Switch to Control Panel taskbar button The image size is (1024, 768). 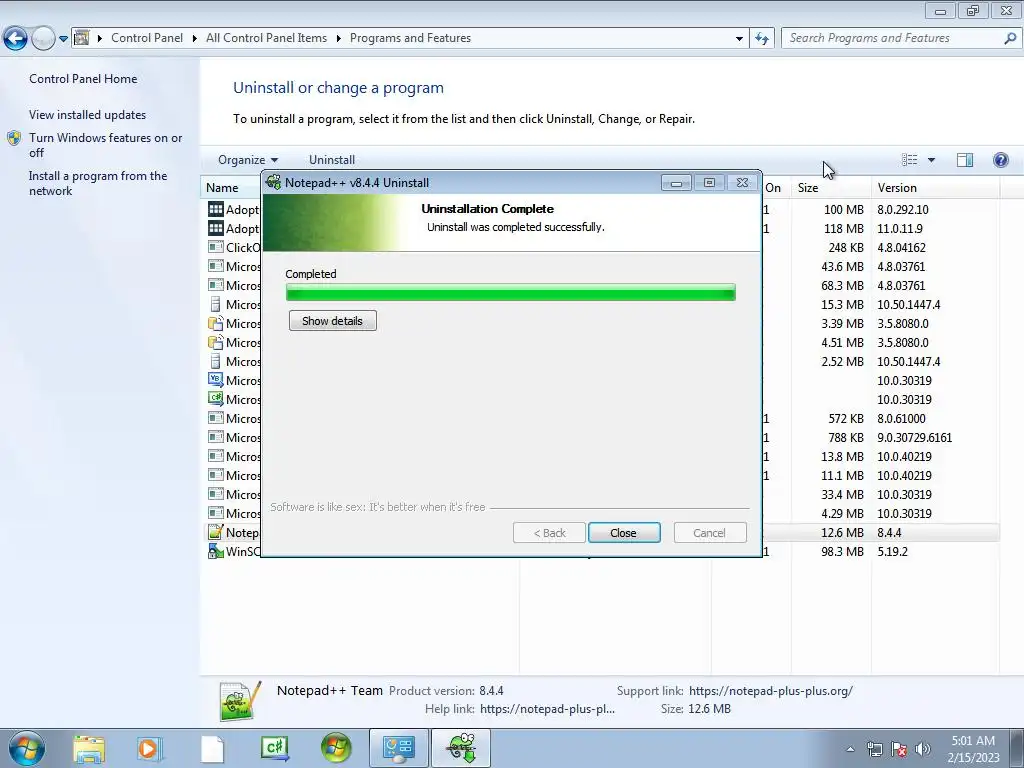tap(399, 748)
